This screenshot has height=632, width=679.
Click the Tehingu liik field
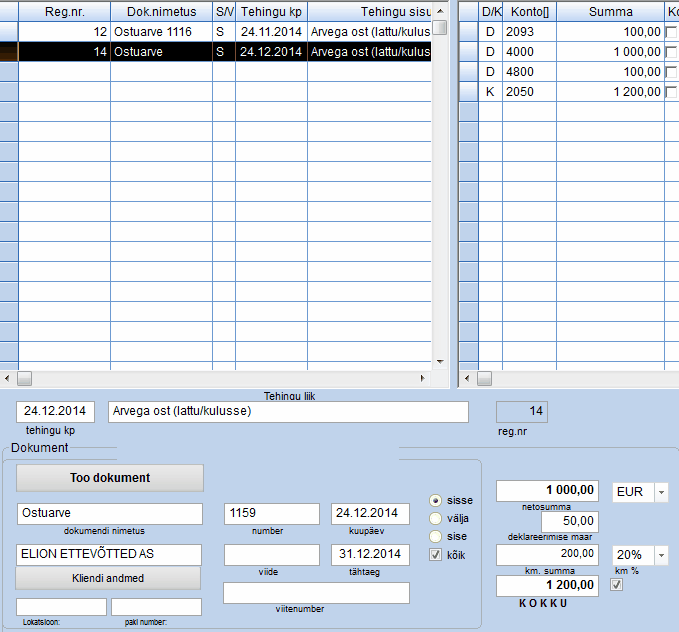(x=288, y=411)
